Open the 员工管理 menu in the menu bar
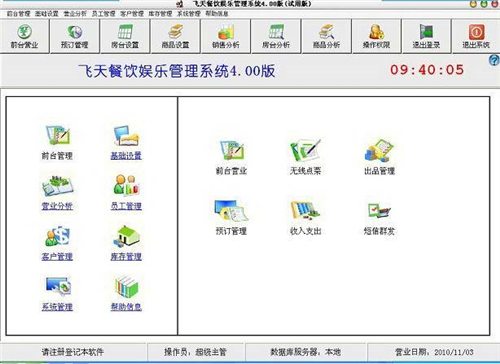The image size is (500, 364). click(103, 14)
